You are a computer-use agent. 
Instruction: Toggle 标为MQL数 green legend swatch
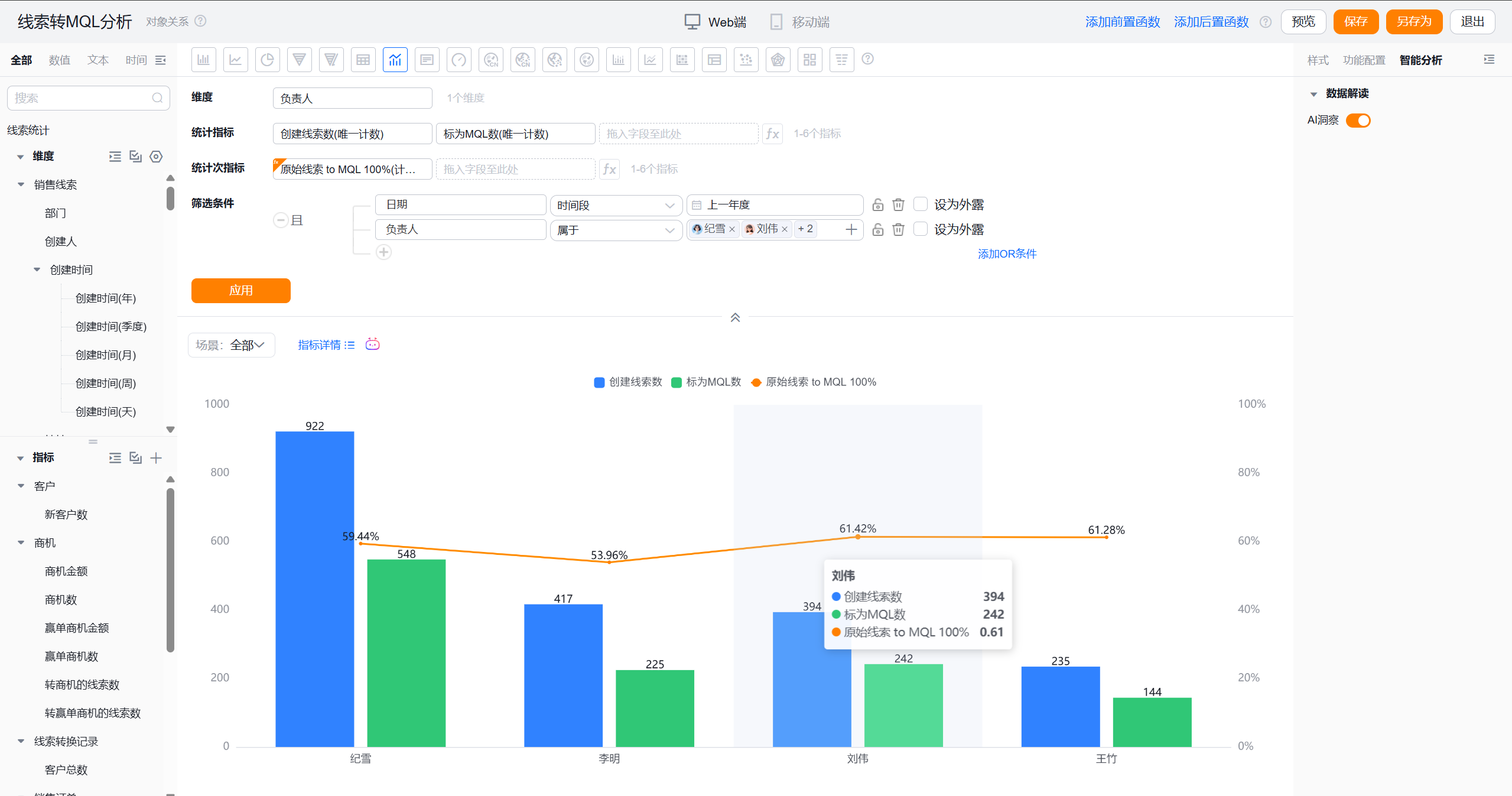[x=677, y=382]
